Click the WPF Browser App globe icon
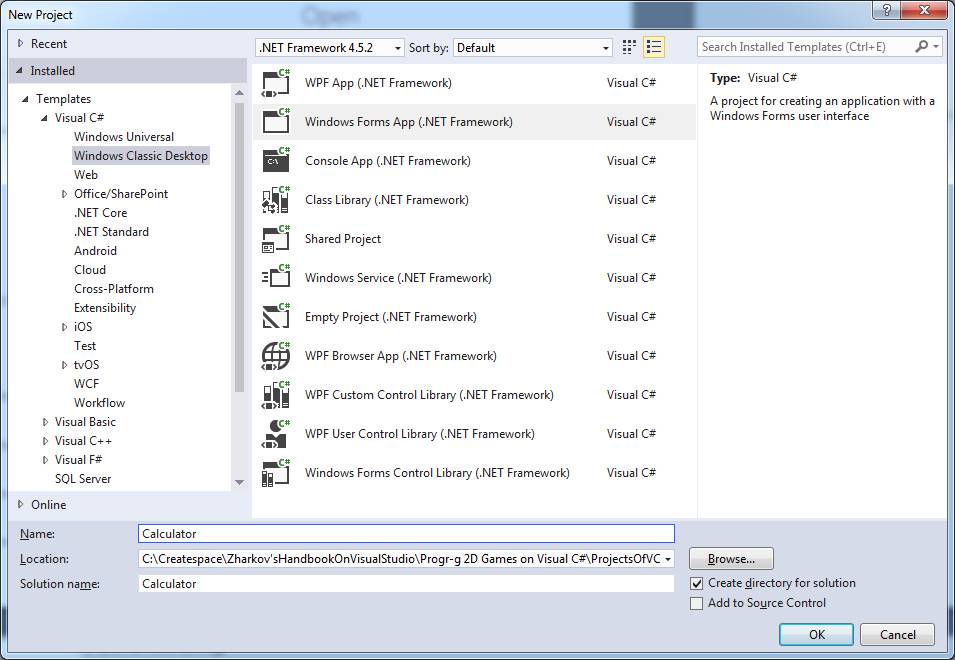Screen dimensions: 955x660 click(x=275, y=356)
